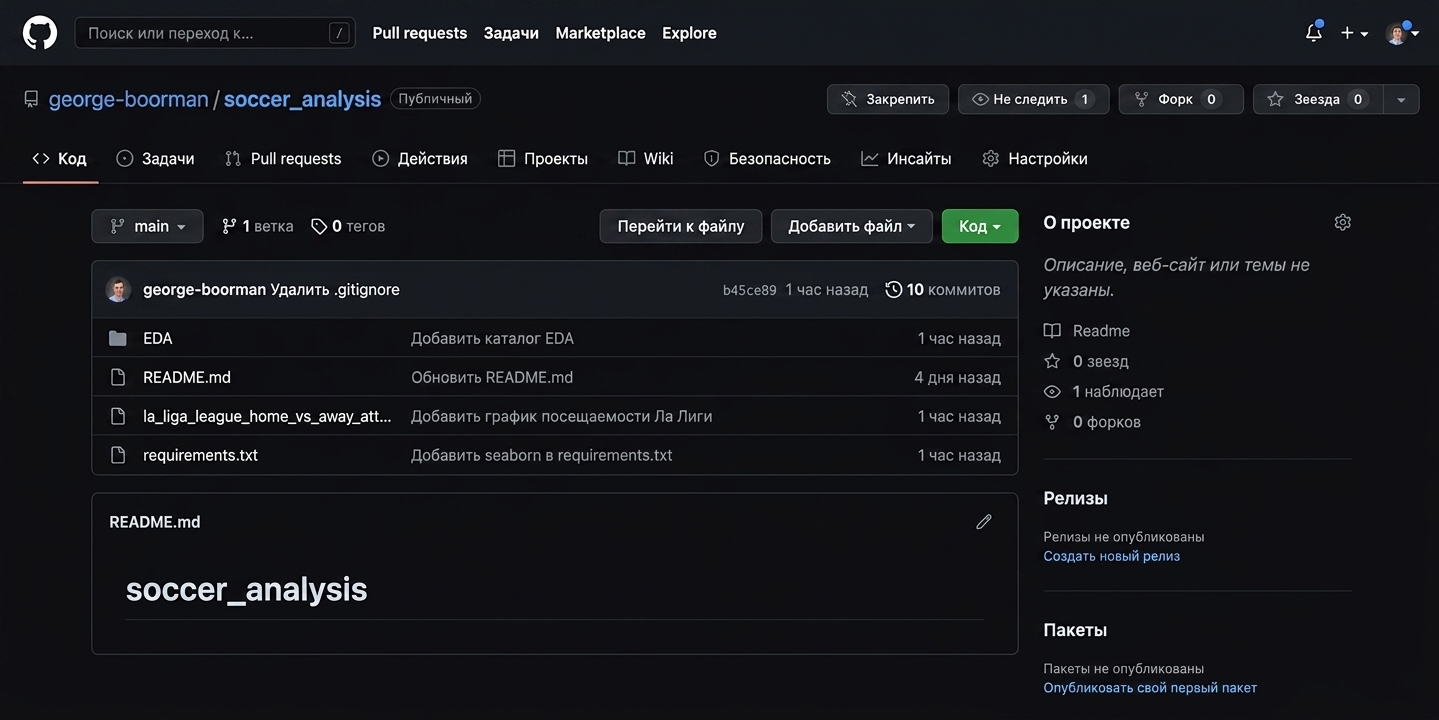This screenshot has width=1439, height=720.
Task: Click the file icon next to README.md
Action: click(118, 377)
